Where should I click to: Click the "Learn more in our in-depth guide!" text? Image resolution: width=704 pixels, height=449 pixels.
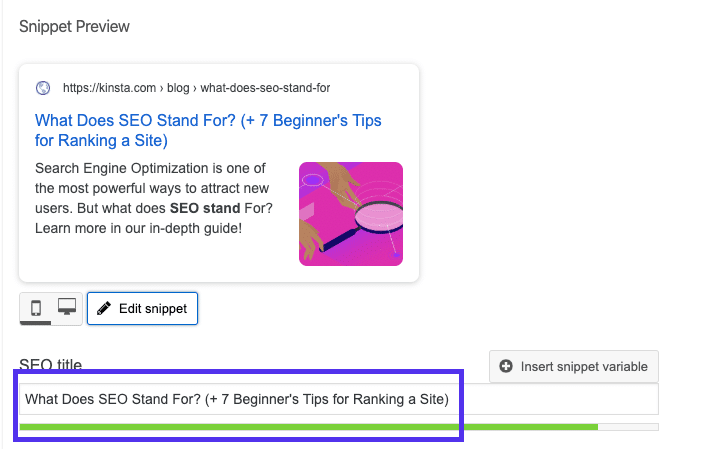tap(138, 228)
